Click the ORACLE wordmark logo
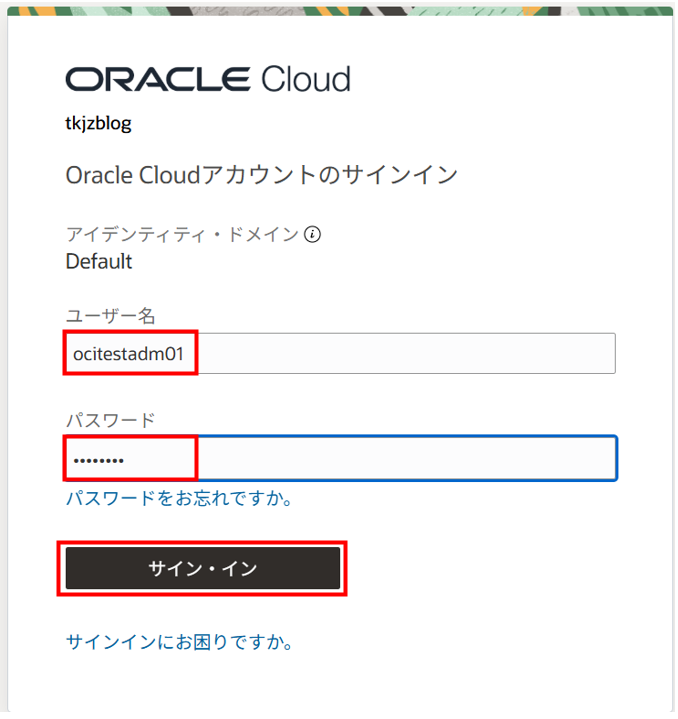The height and width of the screenshot is (719, 678). pyautogui.click(x=157, y=80)
